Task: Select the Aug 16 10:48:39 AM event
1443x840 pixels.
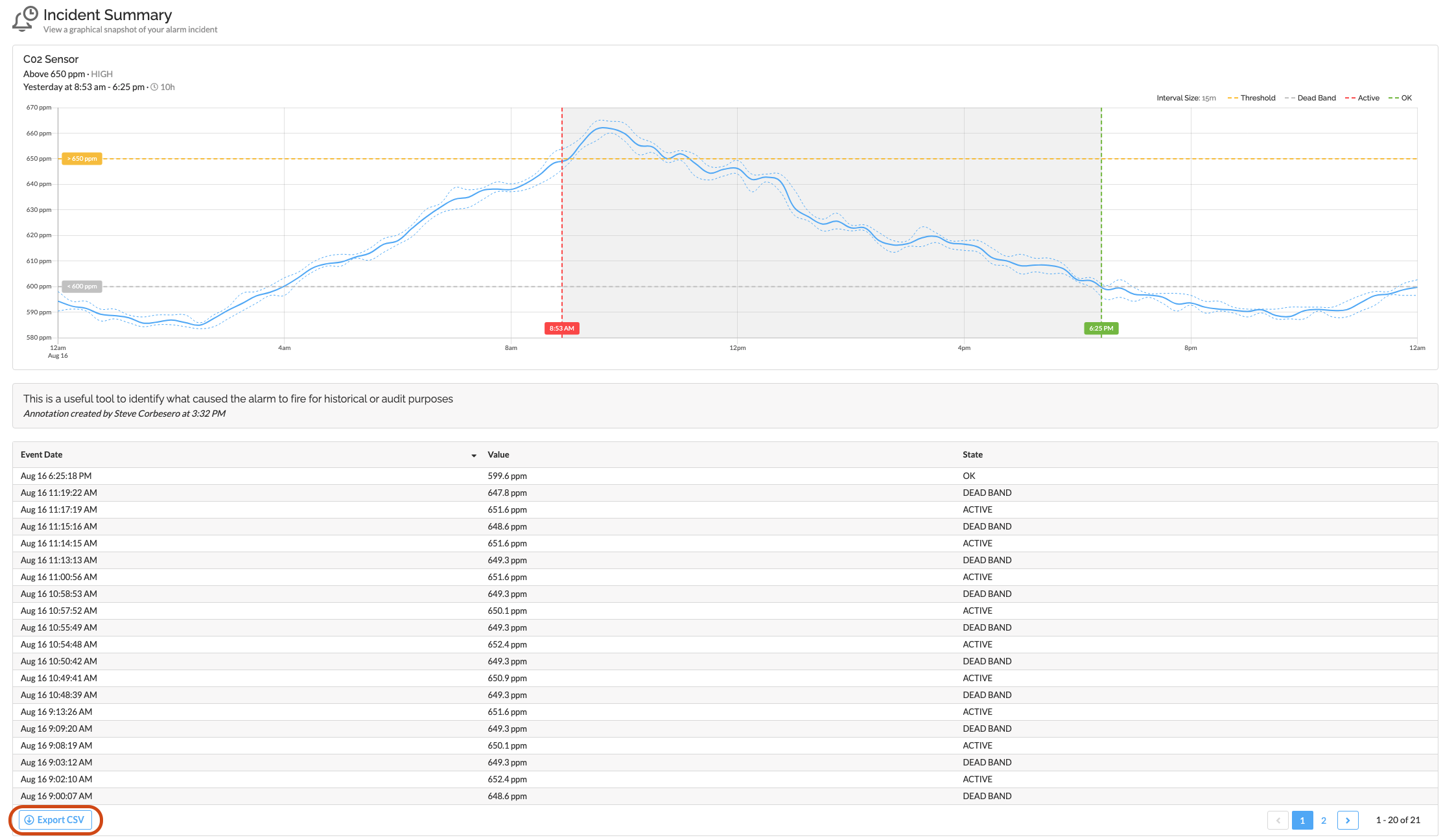Action: pos(725,695)
